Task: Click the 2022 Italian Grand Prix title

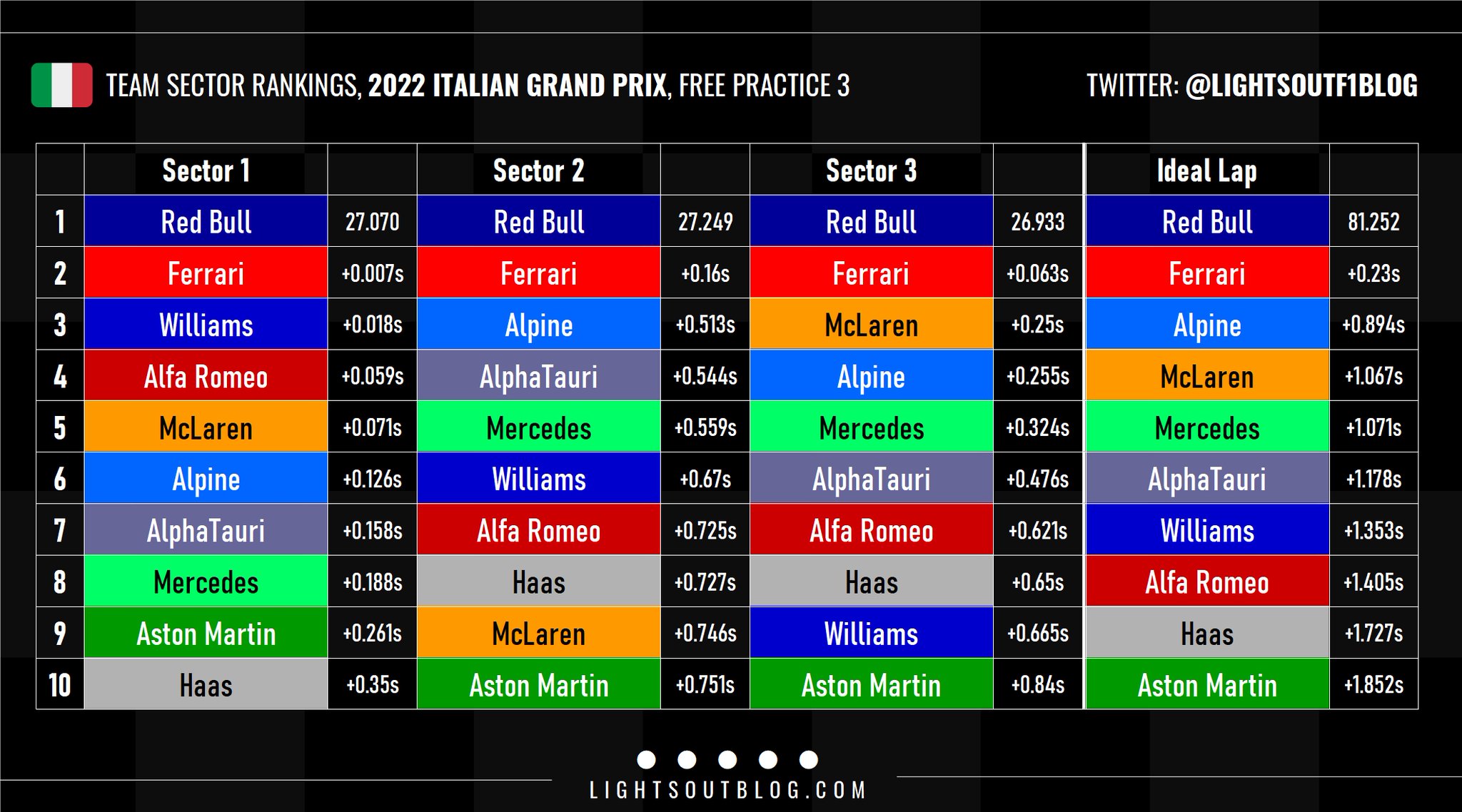Action: tap(518, 86)
